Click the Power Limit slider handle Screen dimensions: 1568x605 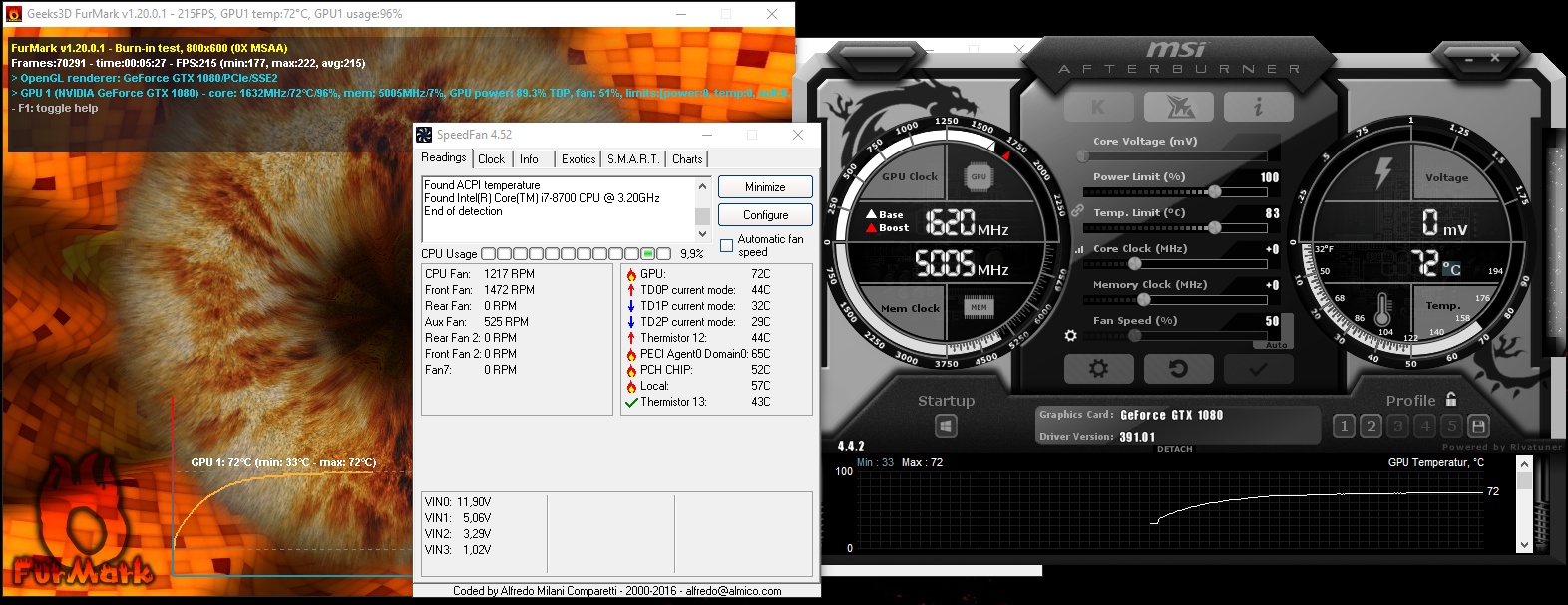1215,191
